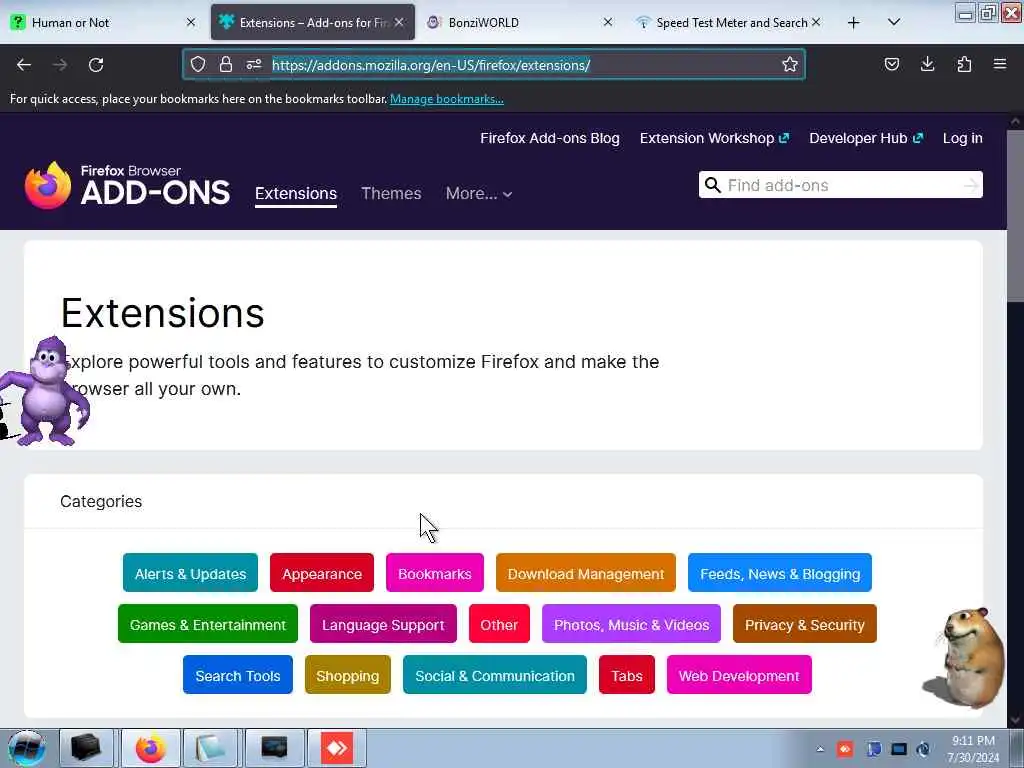Open the Language Support category
Viewport: 1024px width, 768px height.
383,624
